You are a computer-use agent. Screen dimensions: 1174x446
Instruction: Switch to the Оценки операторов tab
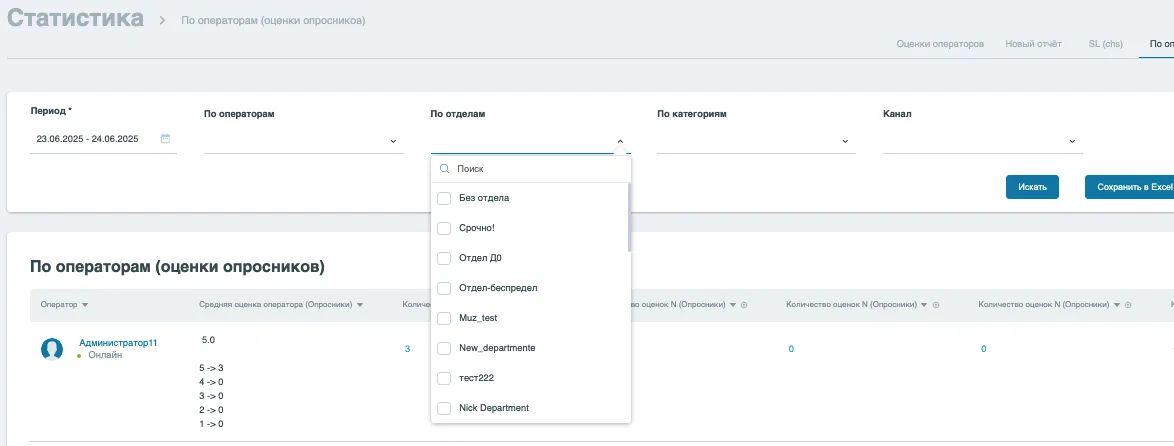click(940, 44)
